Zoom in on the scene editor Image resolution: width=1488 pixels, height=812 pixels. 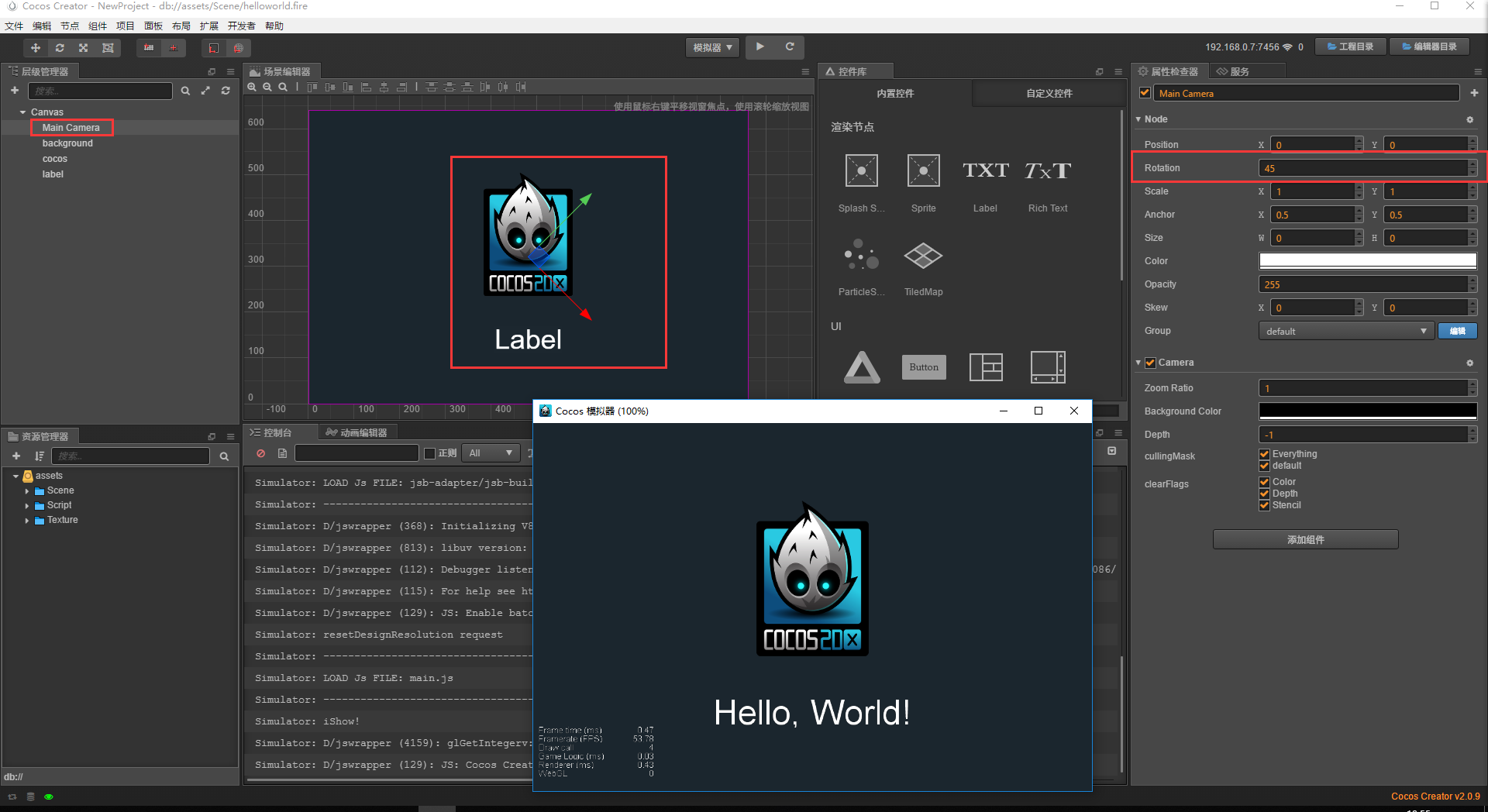click(x=252, y=87)
